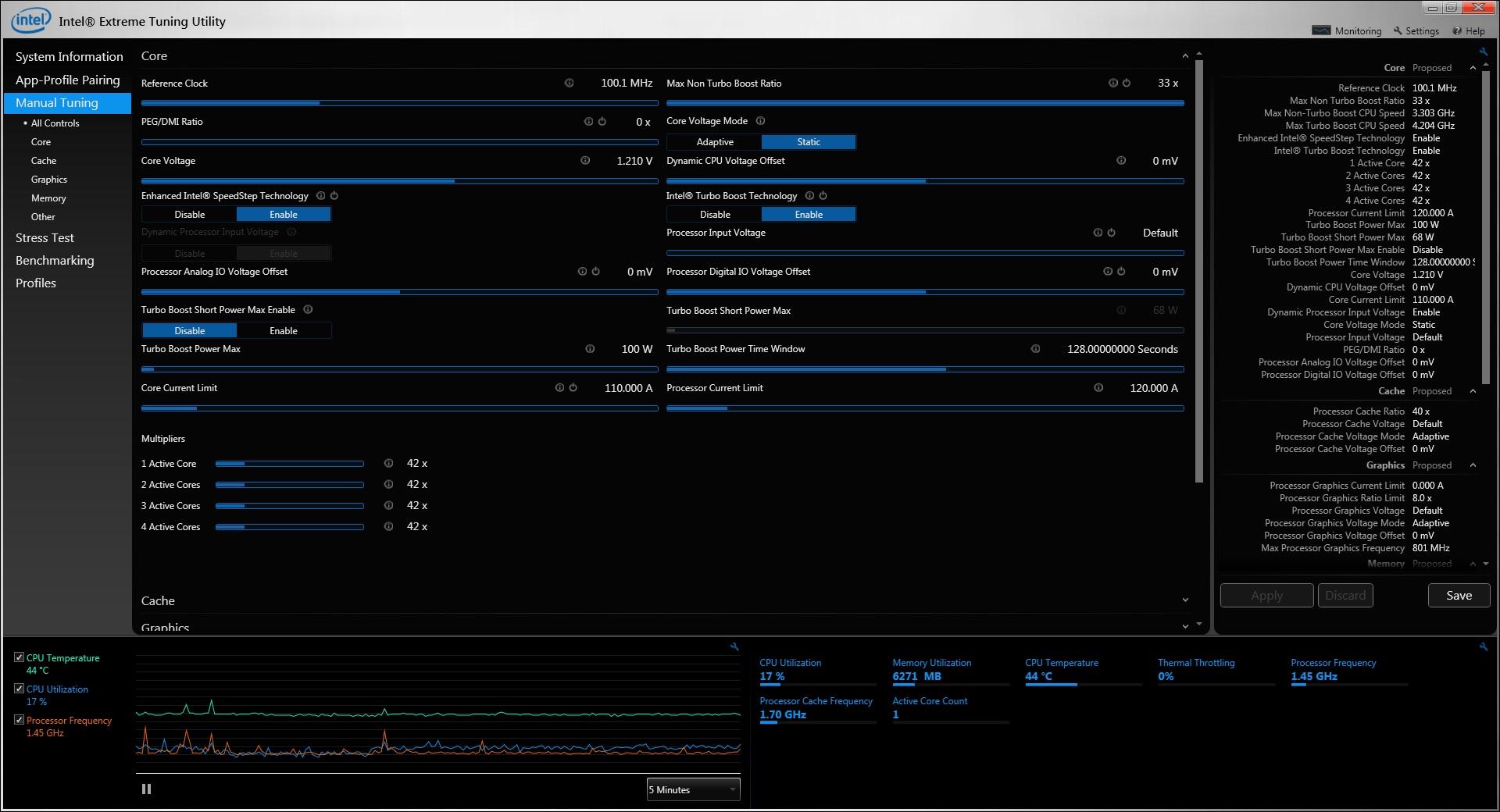
Task: Click the Enhanced Intel SpeedStep info icon
Action: tap(320, 196)
